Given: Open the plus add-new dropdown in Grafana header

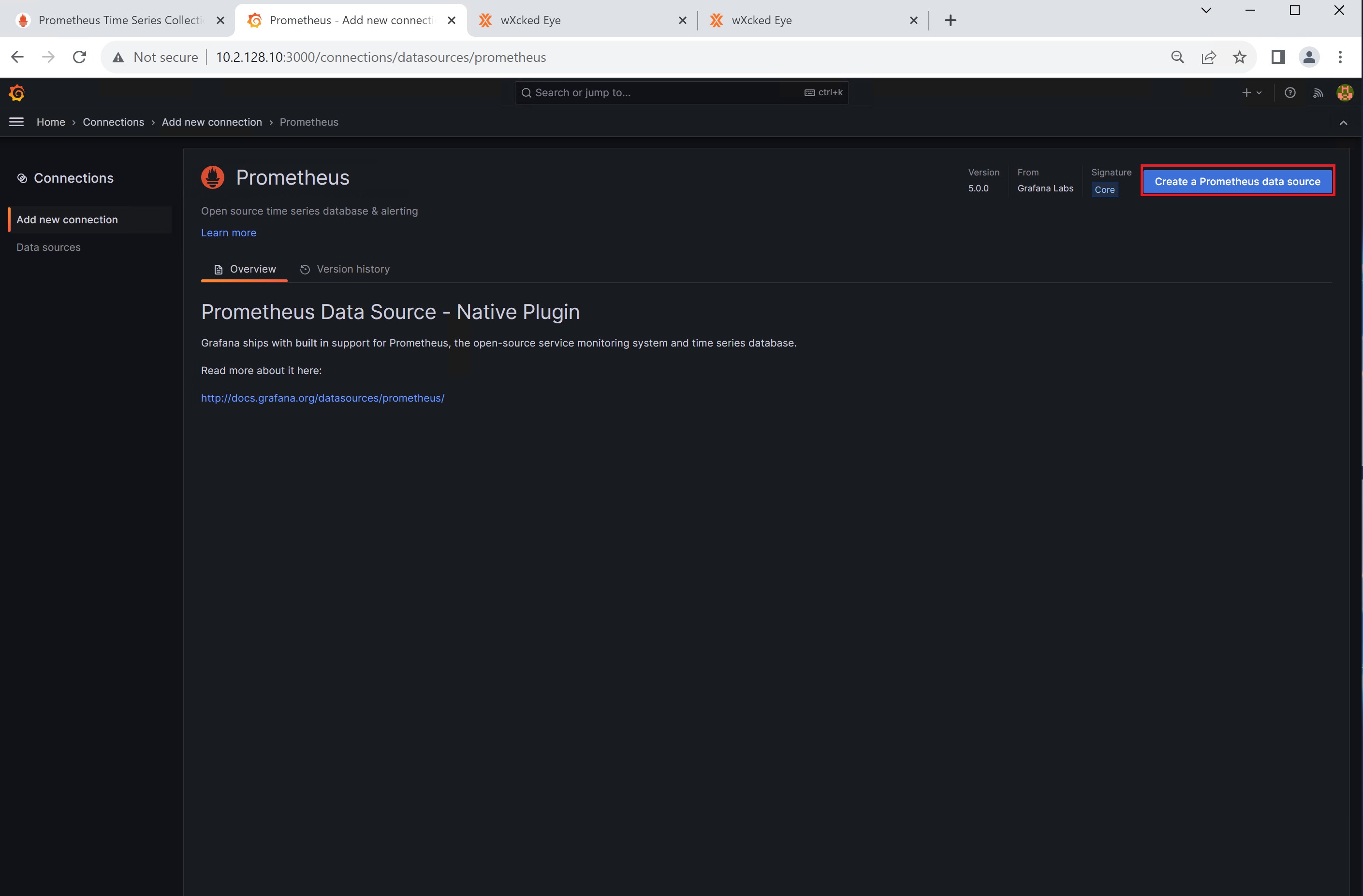Looking at the screenshot, I should point(1252,93).
